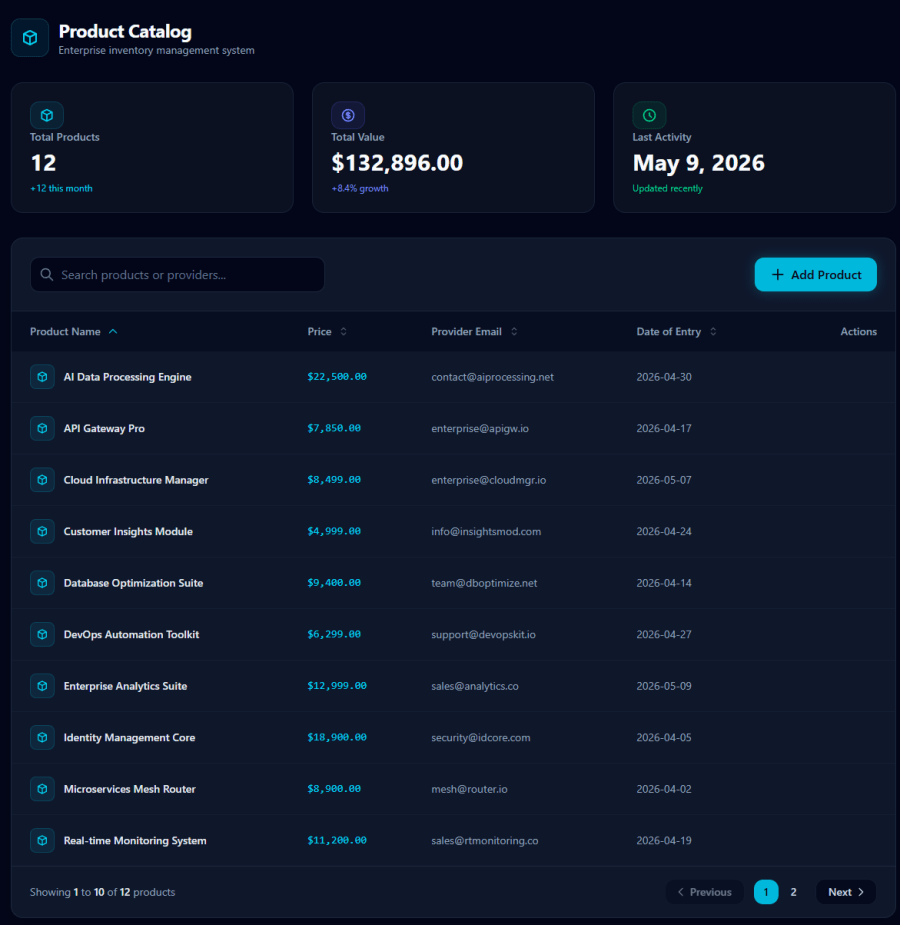Click the Total Products cube icon
Screen dimensions: 900x925
(47, 115)
